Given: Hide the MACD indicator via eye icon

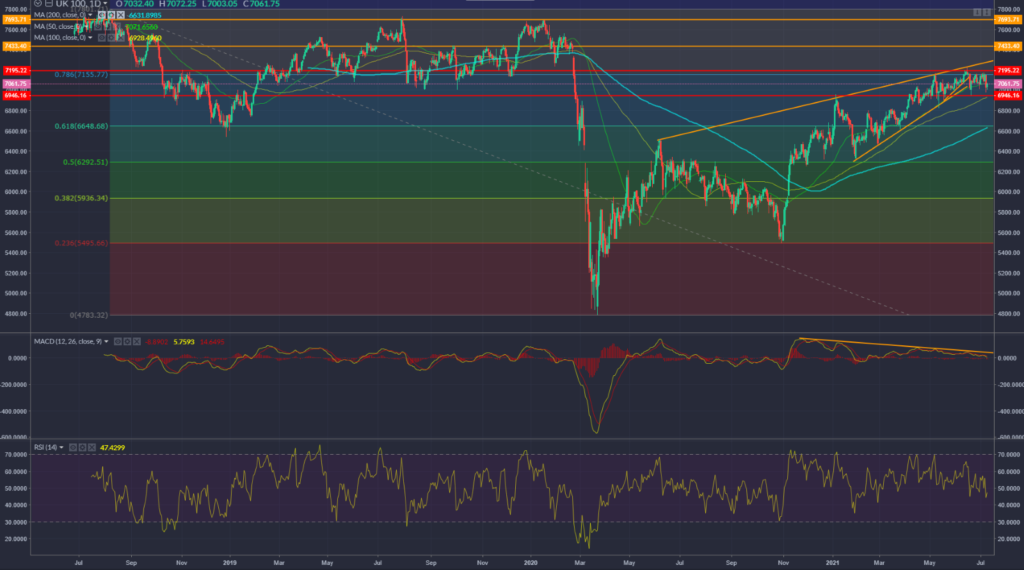Looking at the screenshot, I should [x=118, y=341].
